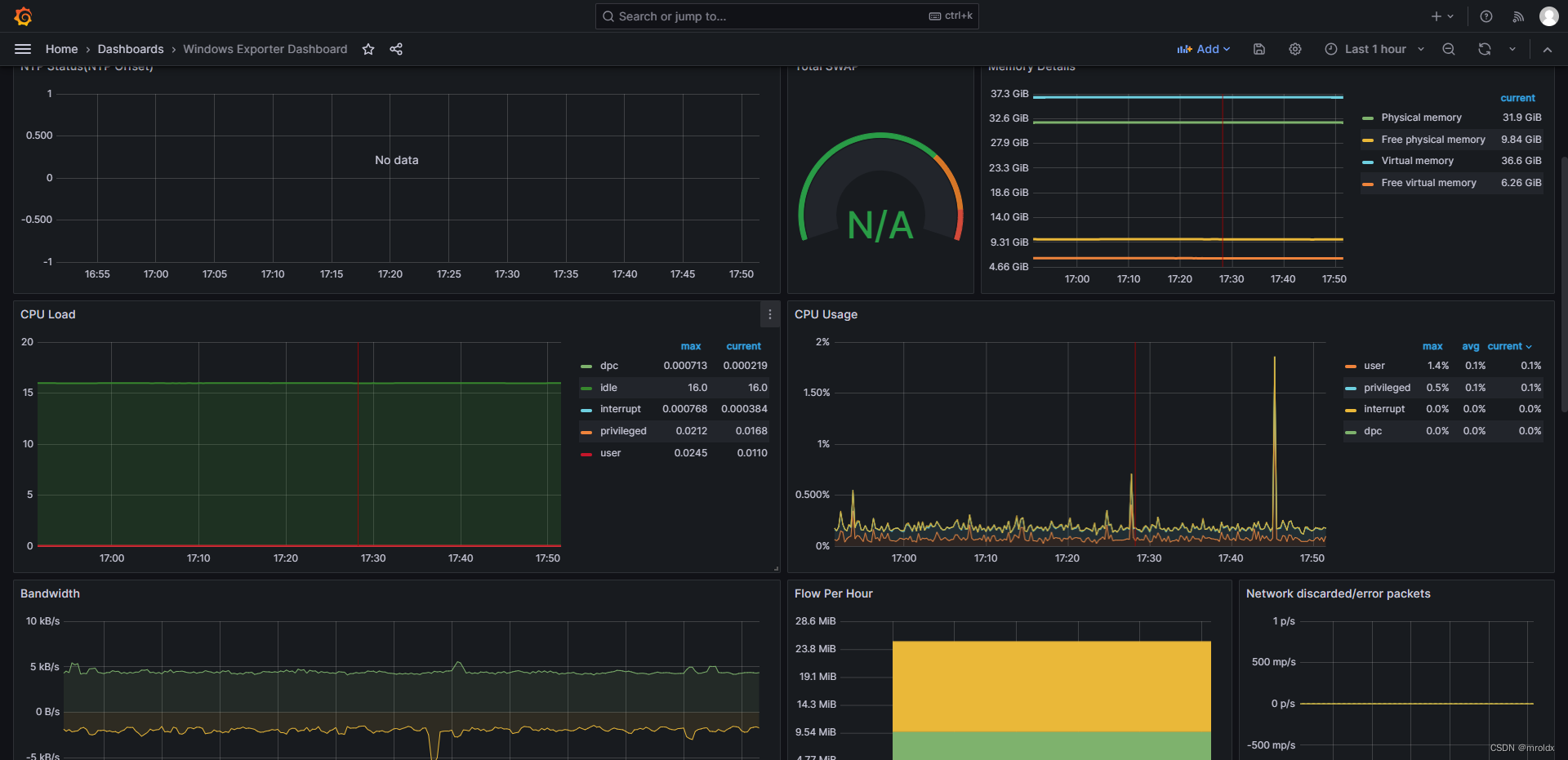Share the dashboard via share icon
The width and height of the screenshot is (1568, 760).
pos(396,49)
